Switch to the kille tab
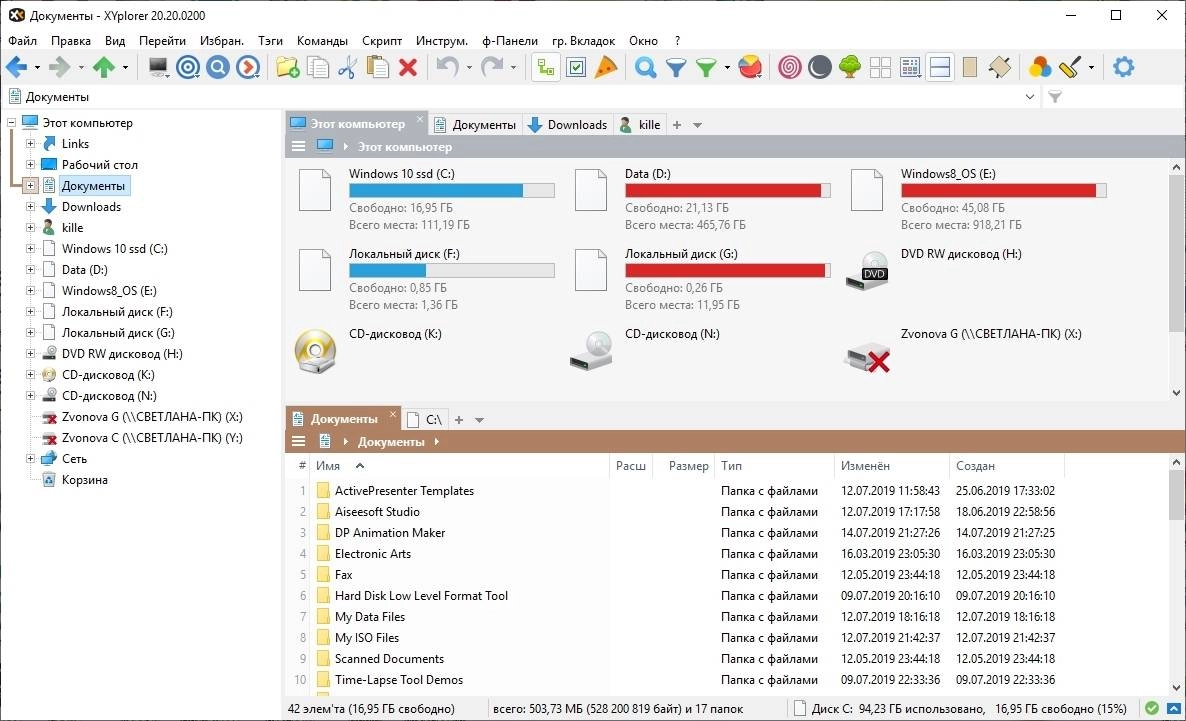1186x721 pixels. click(640, 125)
